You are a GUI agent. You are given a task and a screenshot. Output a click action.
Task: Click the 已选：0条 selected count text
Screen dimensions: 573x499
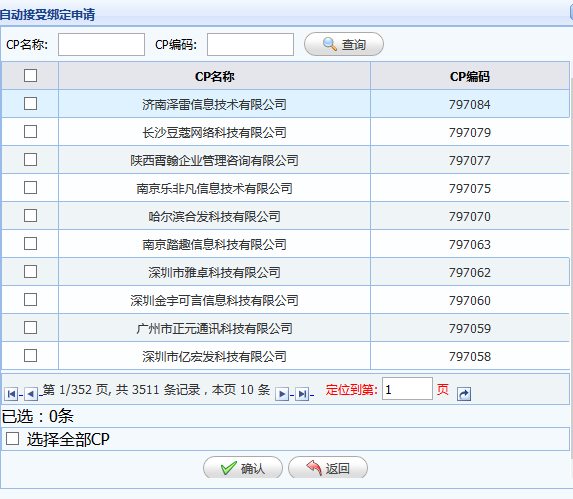coord(38,416)
